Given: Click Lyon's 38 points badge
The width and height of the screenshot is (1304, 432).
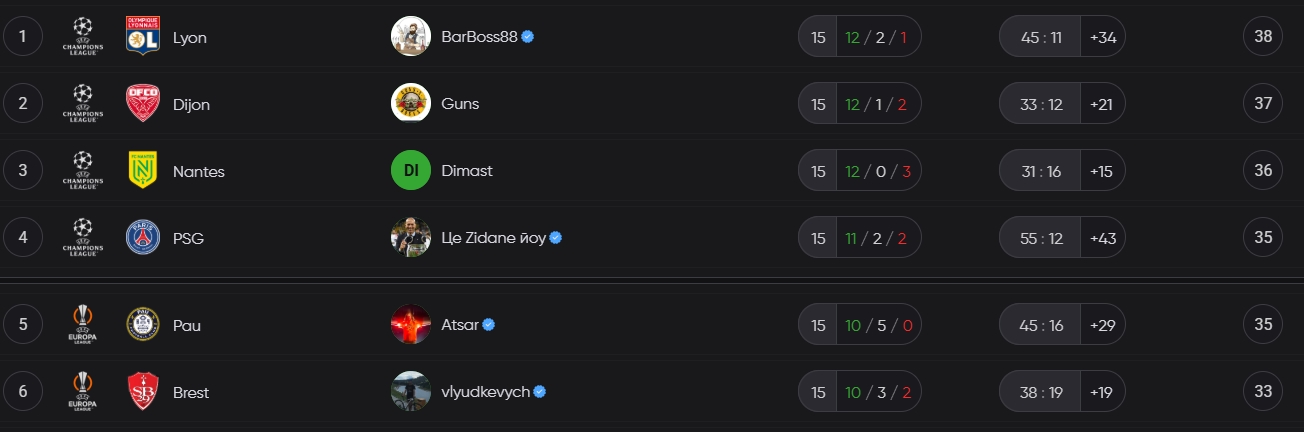Looking at the screenshot, I should (x=1263, y=37).
